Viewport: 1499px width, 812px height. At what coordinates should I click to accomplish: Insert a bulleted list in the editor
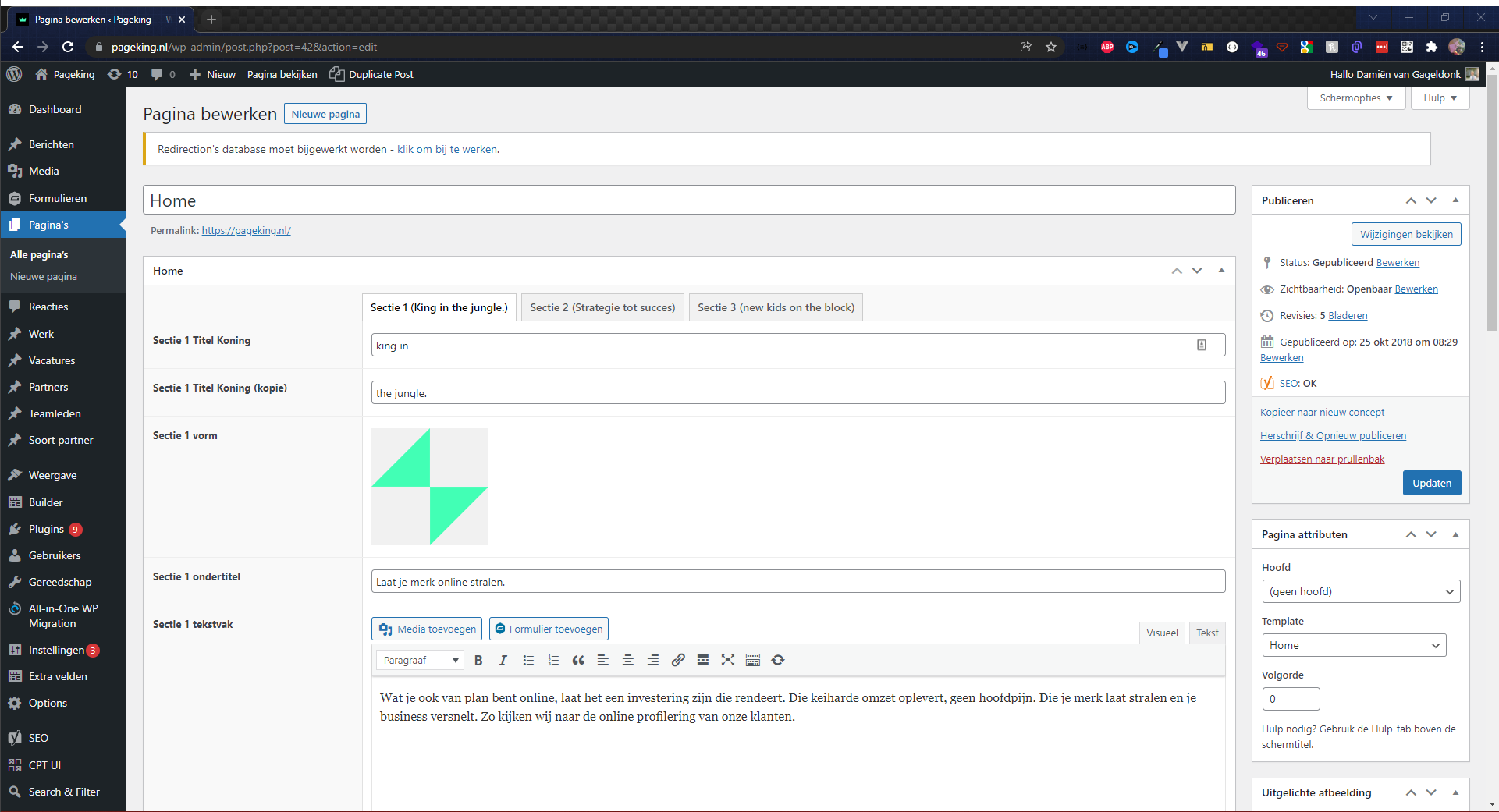[528, 661]
